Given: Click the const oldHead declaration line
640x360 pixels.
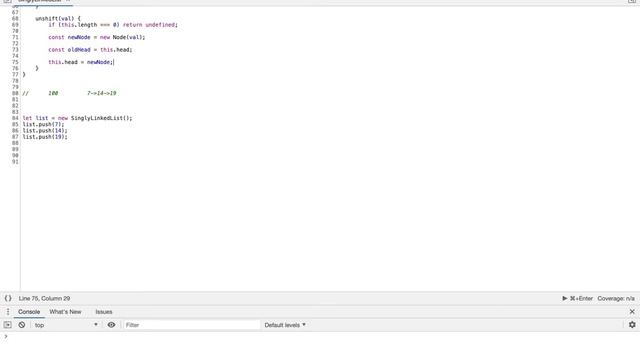Looking at the screenshot, I should pyautogui.click(x=90, y=50).
